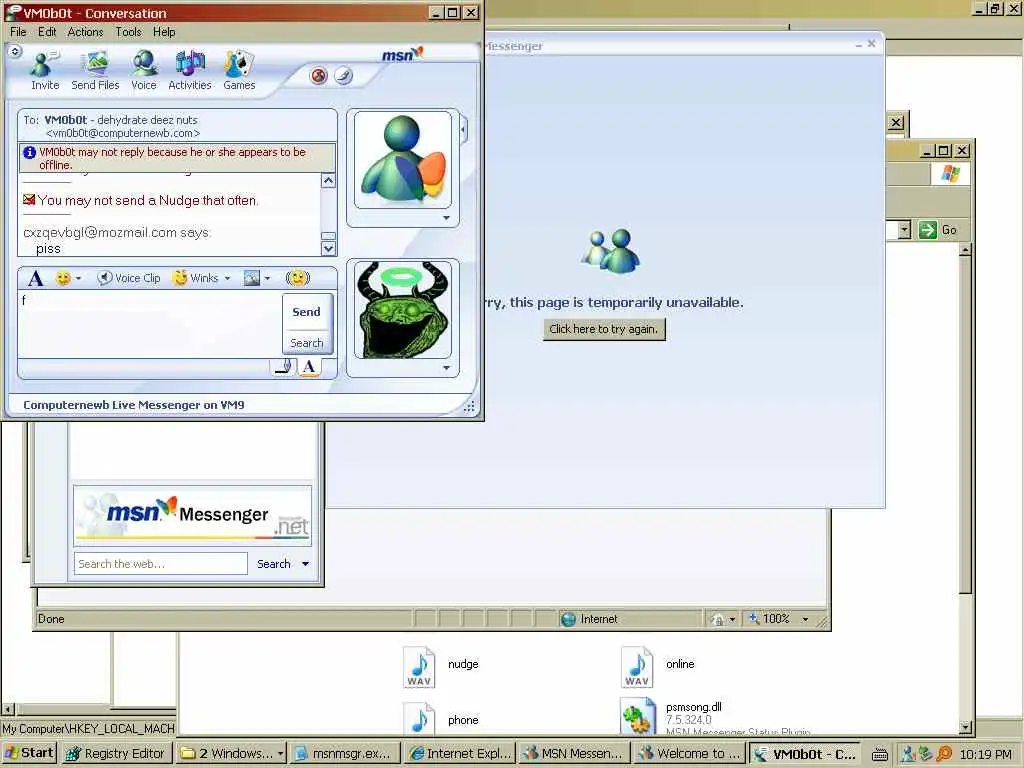Open the font letter A icon

36,278
